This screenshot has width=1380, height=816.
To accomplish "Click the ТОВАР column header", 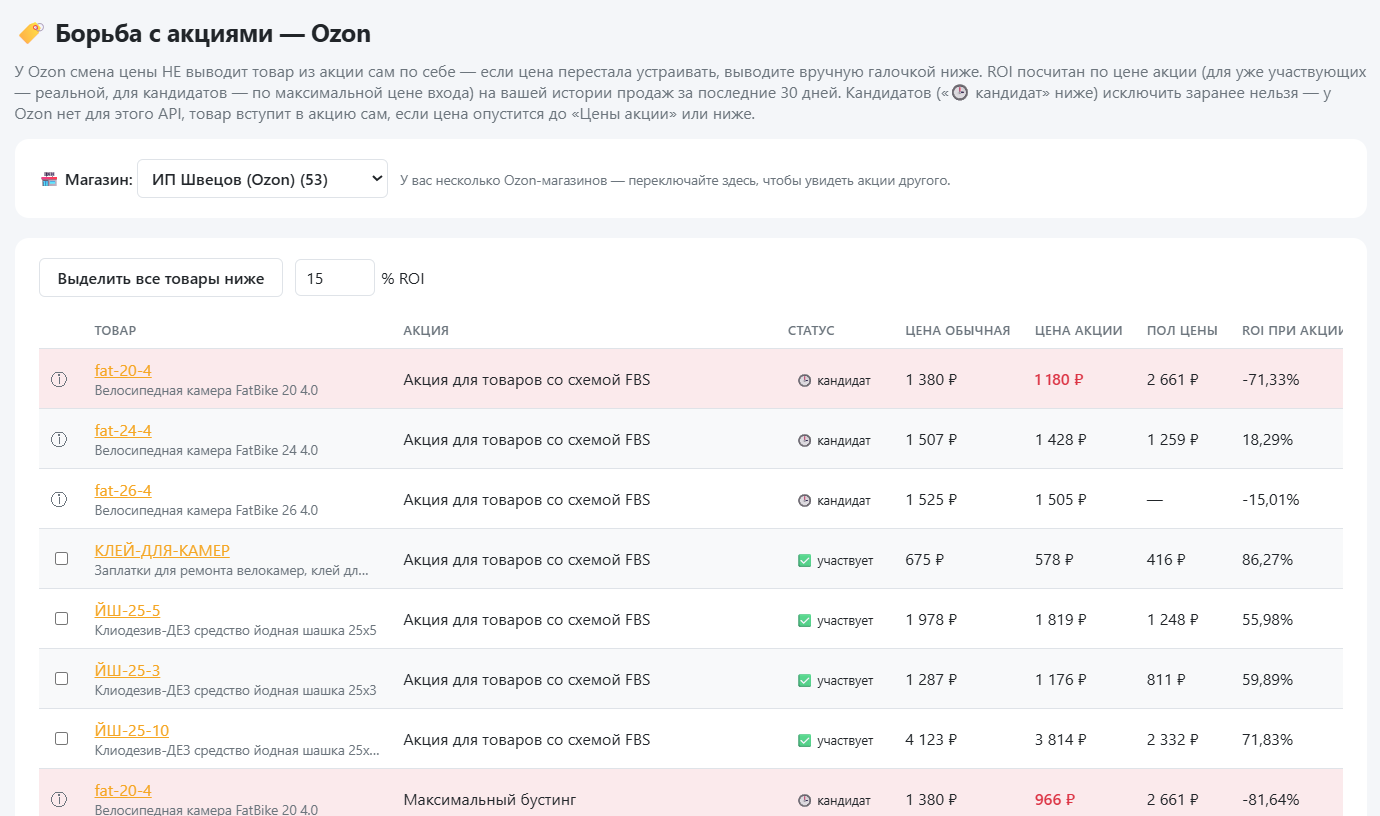I will [x=115, y=331].
